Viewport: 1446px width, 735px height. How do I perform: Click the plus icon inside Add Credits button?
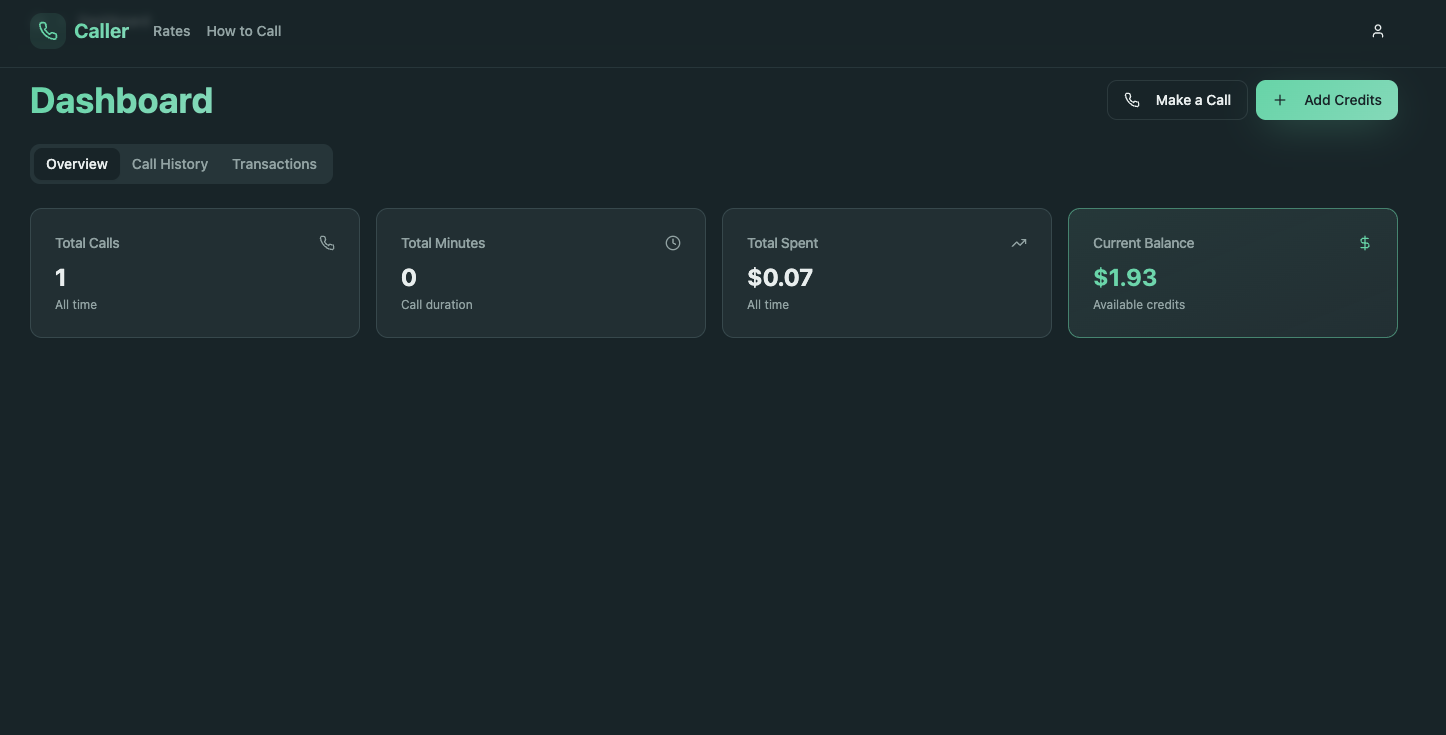coord(1280,99)
